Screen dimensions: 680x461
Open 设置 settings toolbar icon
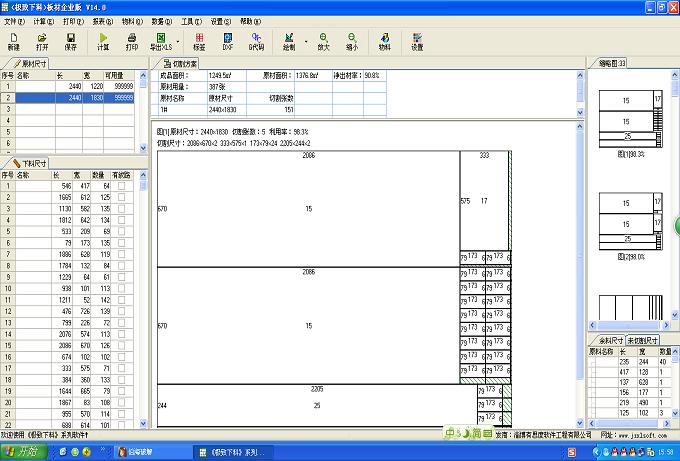(417, 42)
